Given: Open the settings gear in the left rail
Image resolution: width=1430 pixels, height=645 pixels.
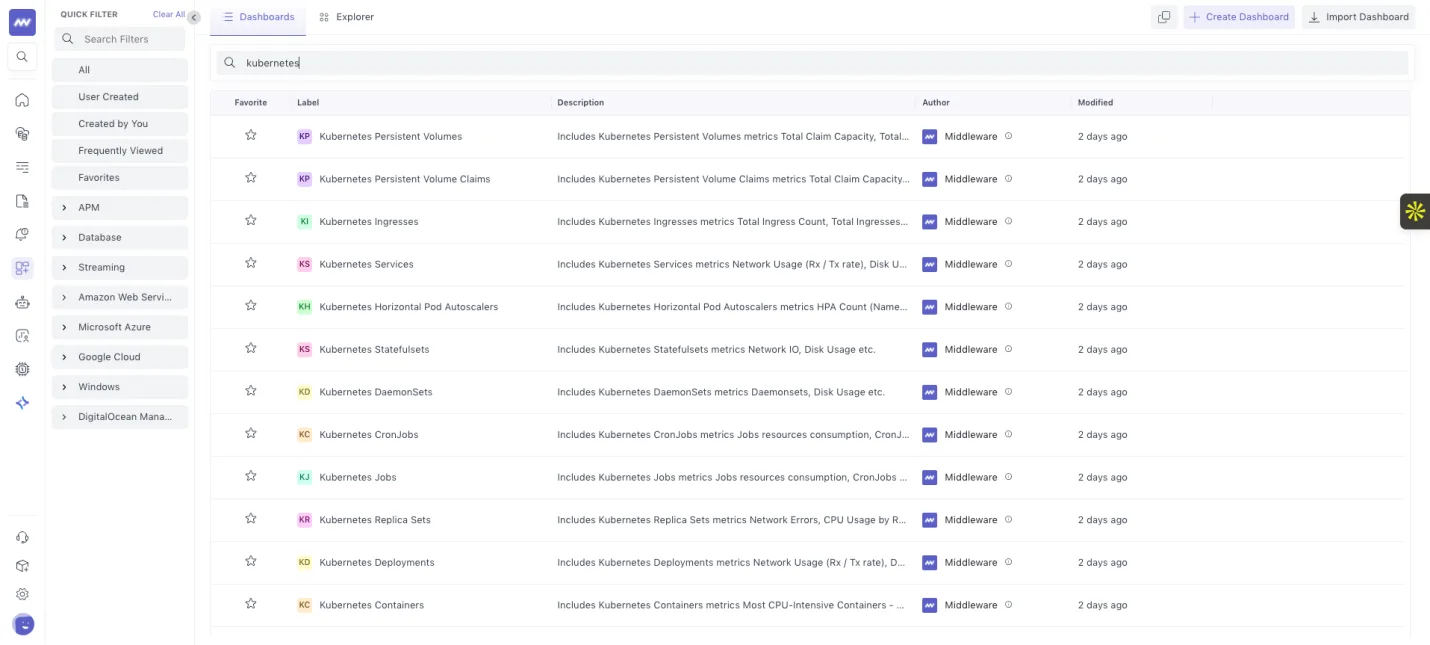Looking at the screenshot, I should (x=22, y=594).
